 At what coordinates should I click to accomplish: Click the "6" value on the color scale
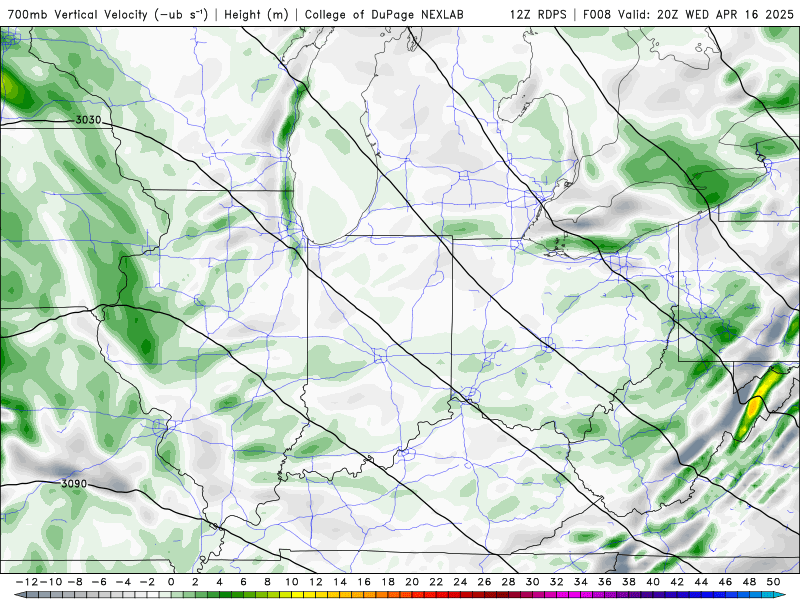(x=243, y=582)
